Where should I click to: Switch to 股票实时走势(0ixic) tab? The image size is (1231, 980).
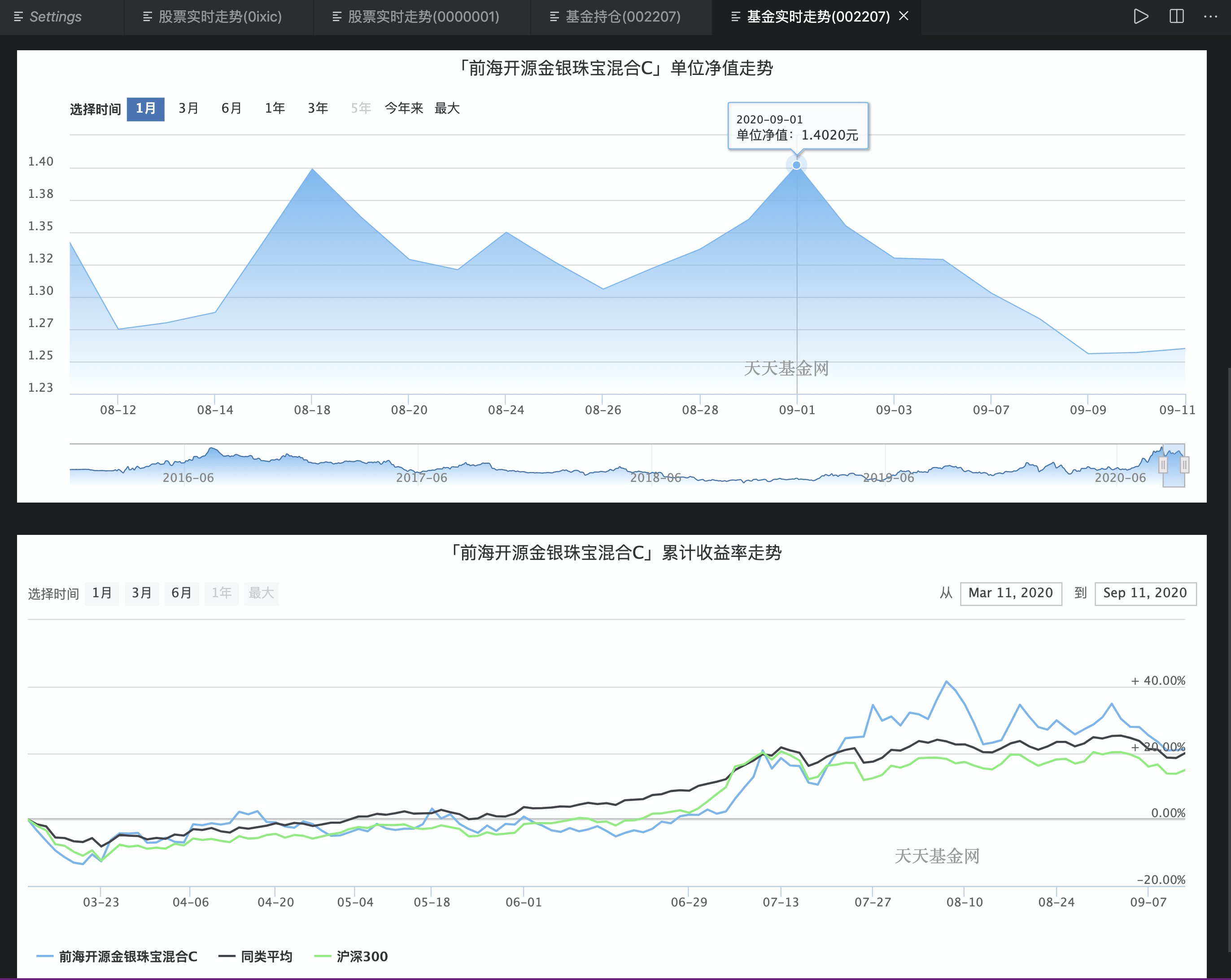click(219, 17)
